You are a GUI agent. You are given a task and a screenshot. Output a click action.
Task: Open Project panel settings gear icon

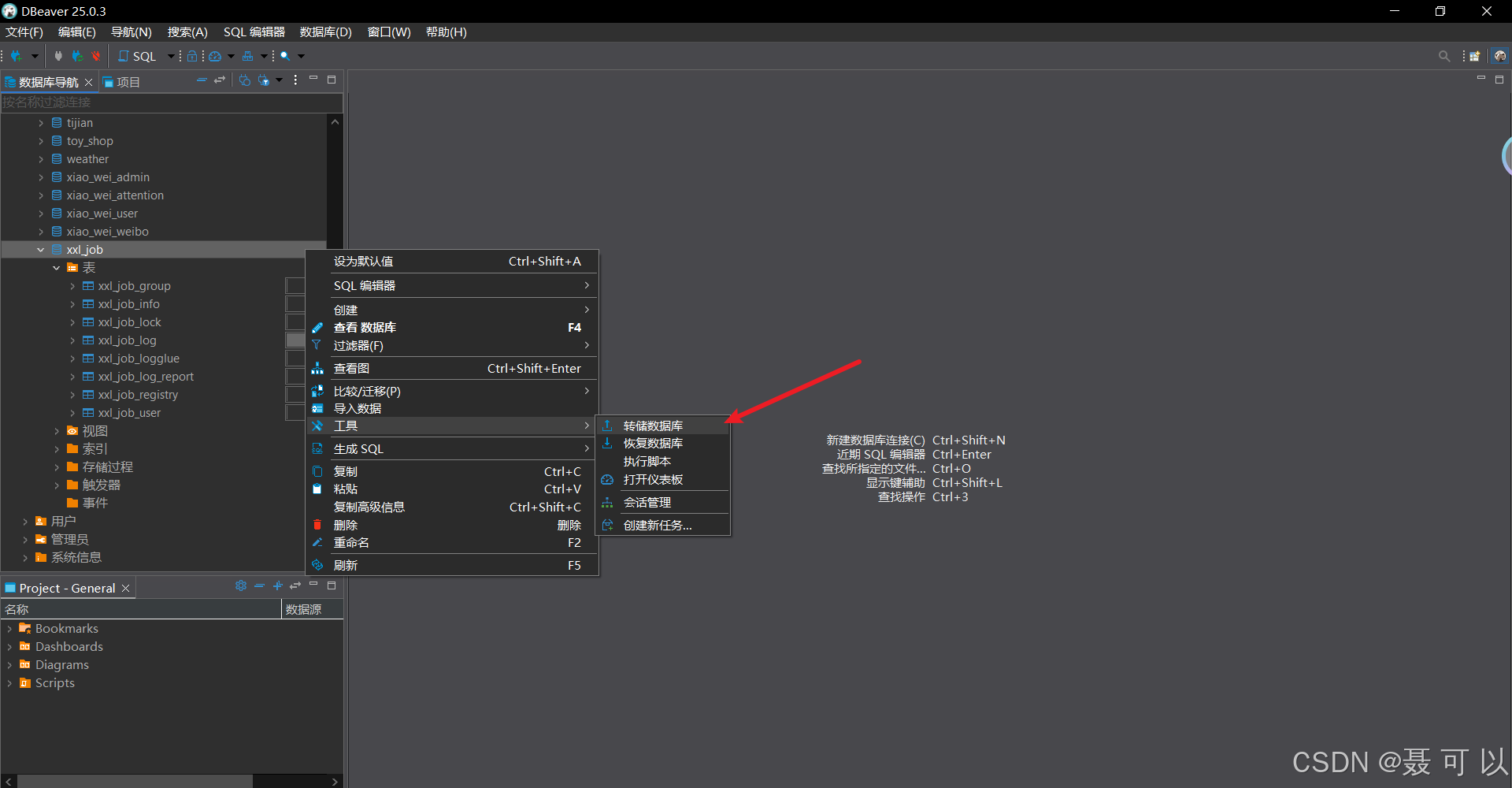241,585
